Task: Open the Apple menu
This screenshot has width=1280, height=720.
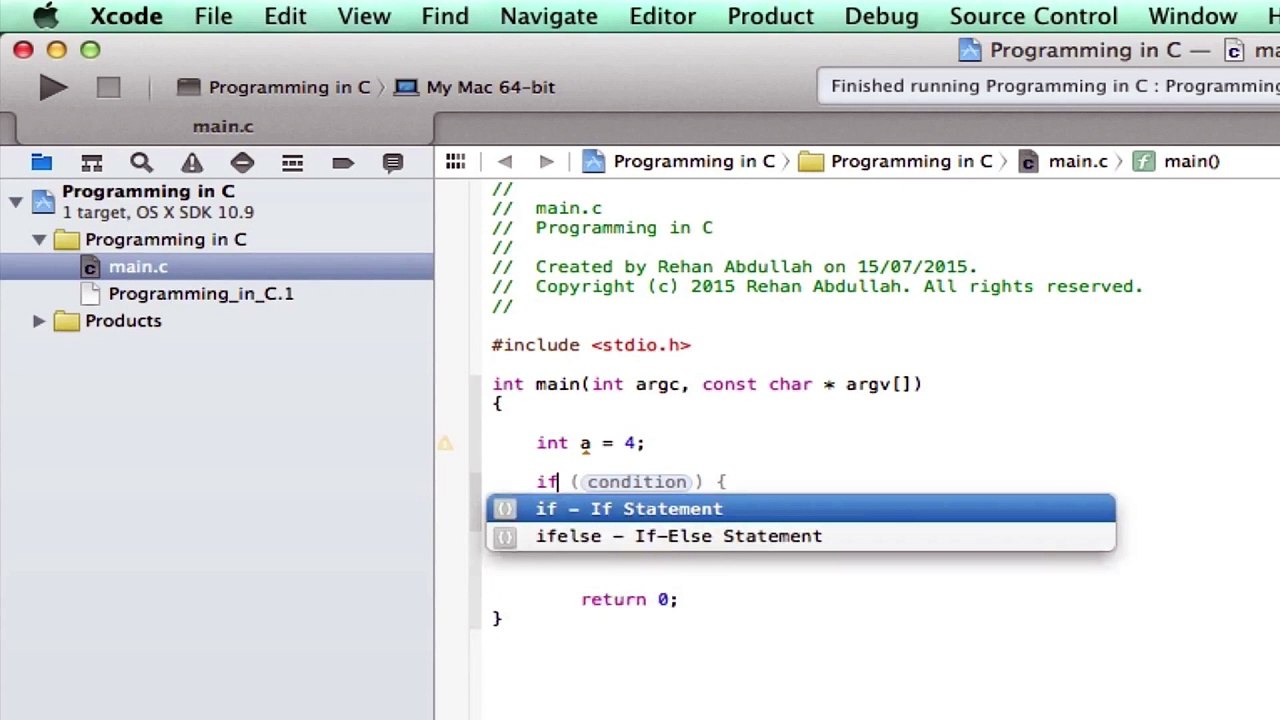Action: [44, 16]
